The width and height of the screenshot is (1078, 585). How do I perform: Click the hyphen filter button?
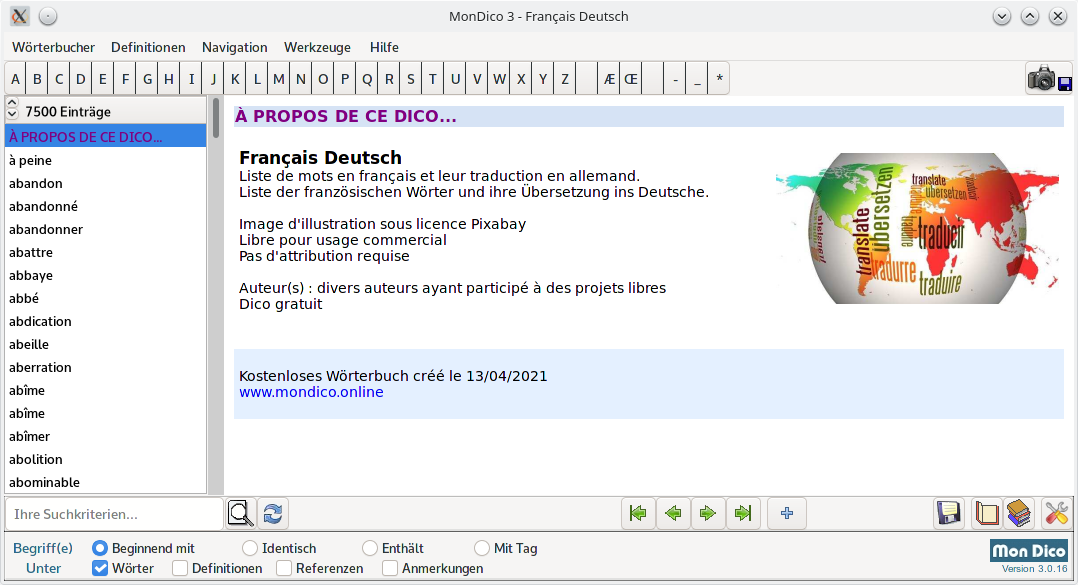click(675, 79)
